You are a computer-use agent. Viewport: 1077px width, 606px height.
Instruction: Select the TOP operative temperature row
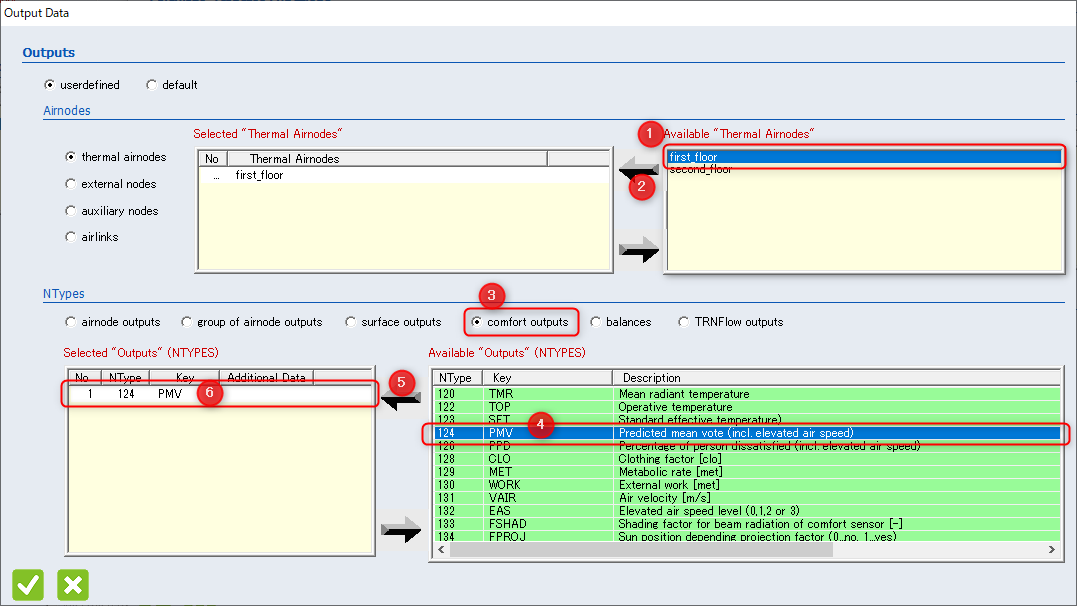(747, 407)
